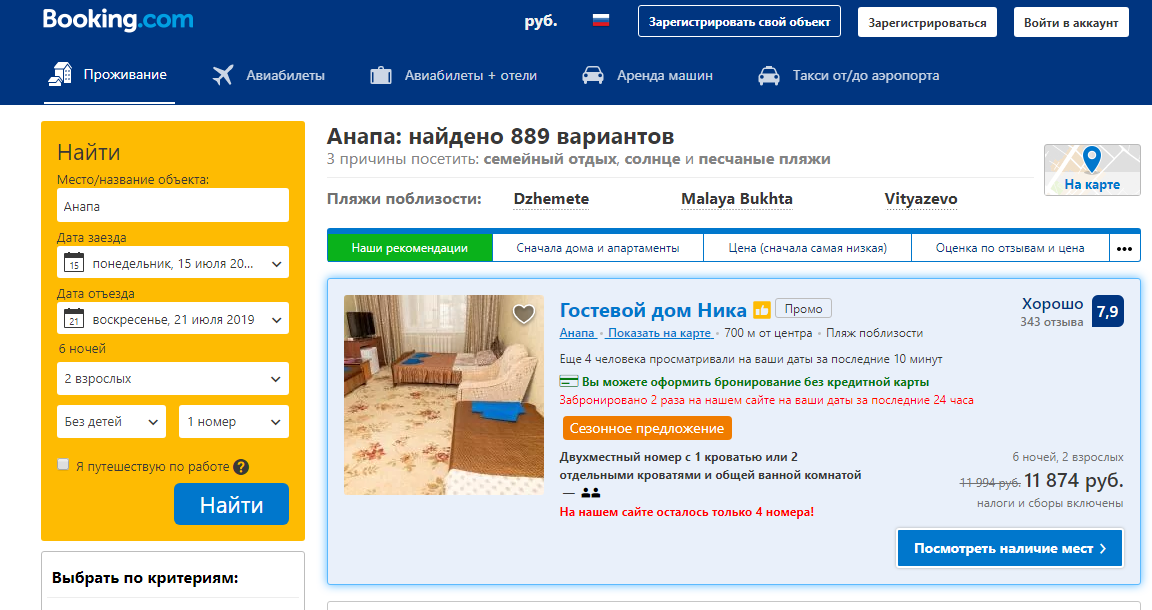Viewport: 1152px width, 610px height.
Task: Click the room type description Двухместный номер
Action: [x=710, y=466]
